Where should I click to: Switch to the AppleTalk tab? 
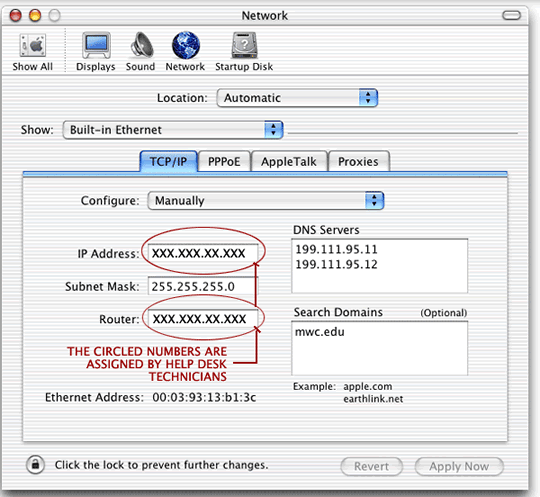289,161
